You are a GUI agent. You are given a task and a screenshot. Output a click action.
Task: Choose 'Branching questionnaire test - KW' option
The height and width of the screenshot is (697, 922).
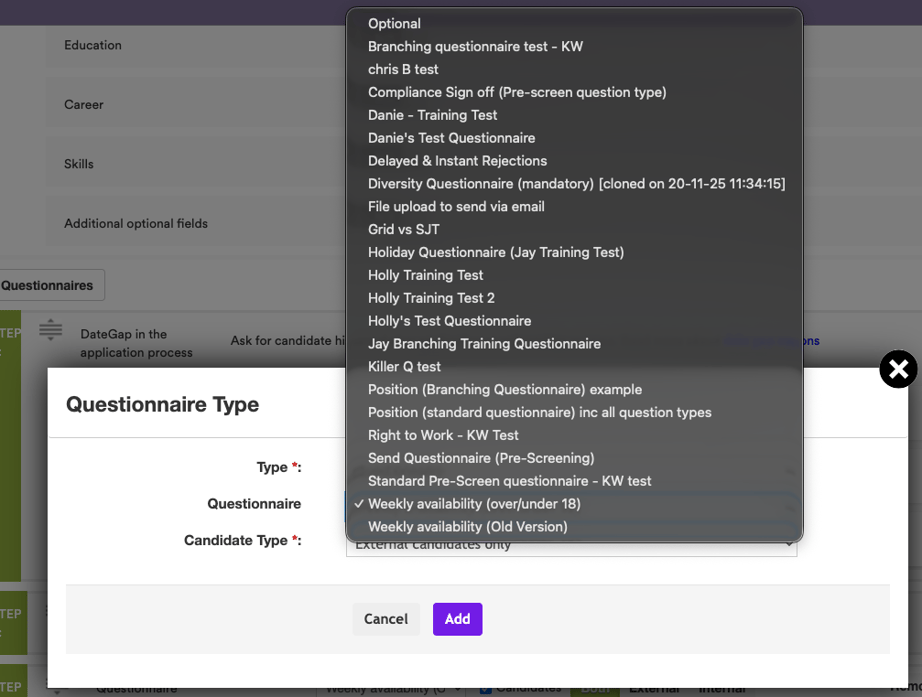point(475,47)
